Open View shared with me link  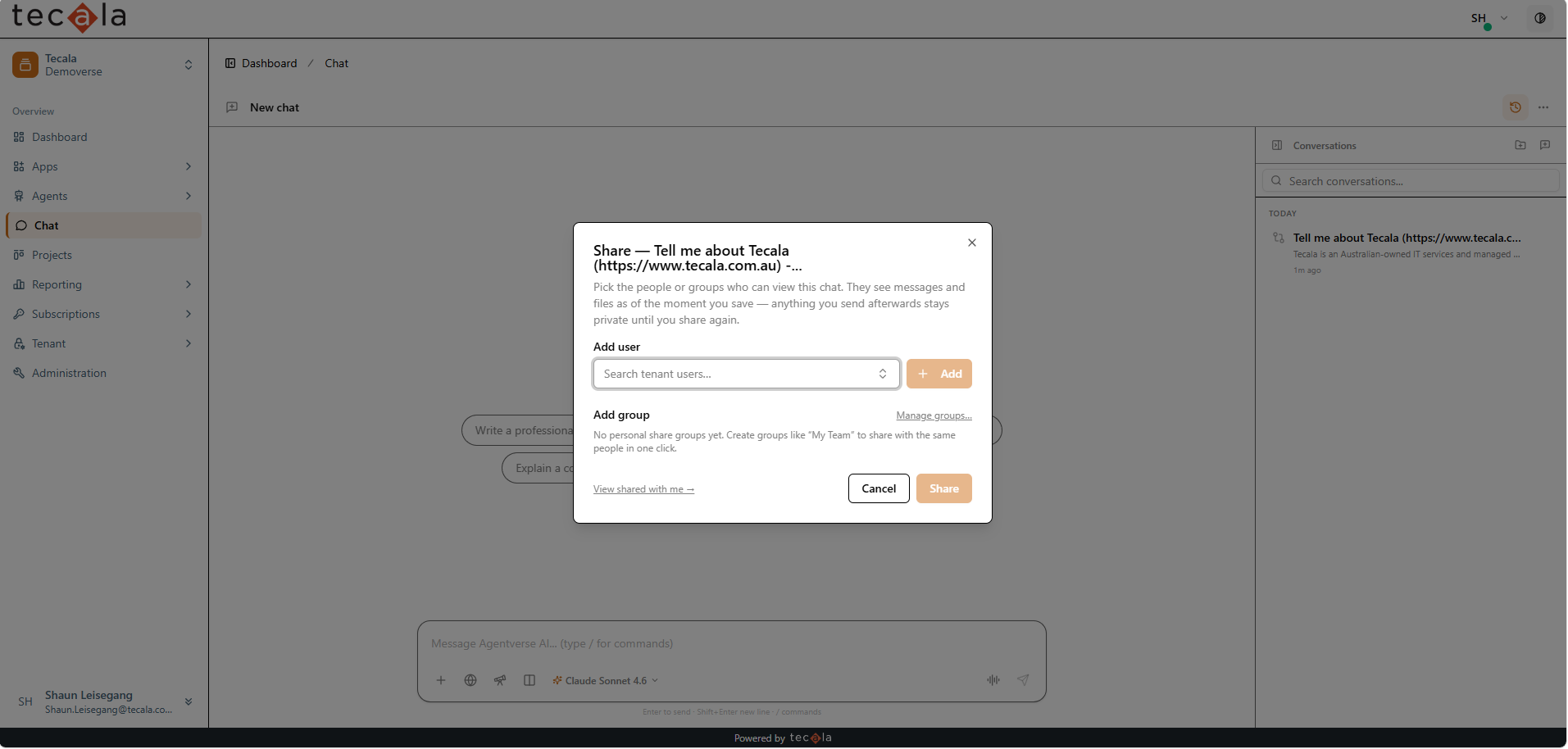click(x=643, y=489)
